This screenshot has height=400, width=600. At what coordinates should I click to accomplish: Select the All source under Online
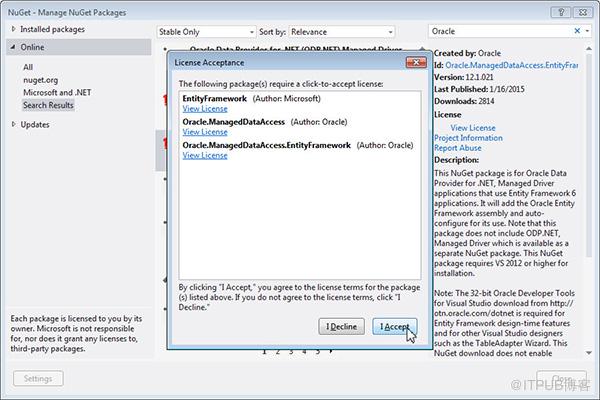coord(28,67)
